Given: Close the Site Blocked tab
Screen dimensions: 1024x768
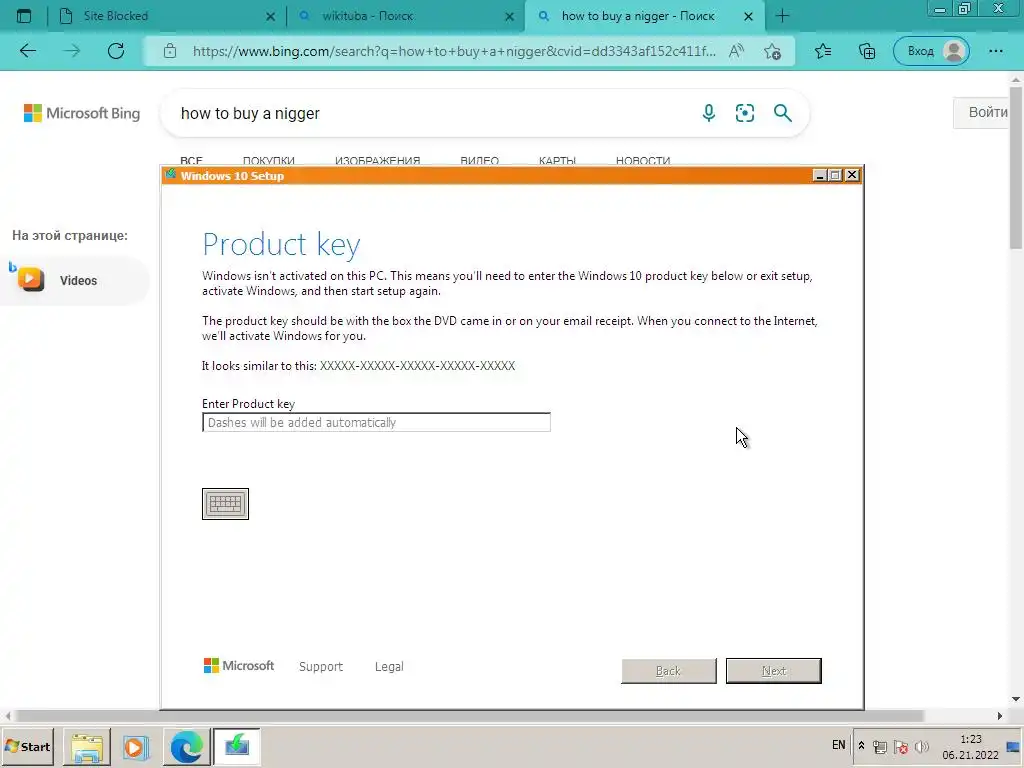Looking at the screenshot, I should pyautogui.click(x=270, y=17).
